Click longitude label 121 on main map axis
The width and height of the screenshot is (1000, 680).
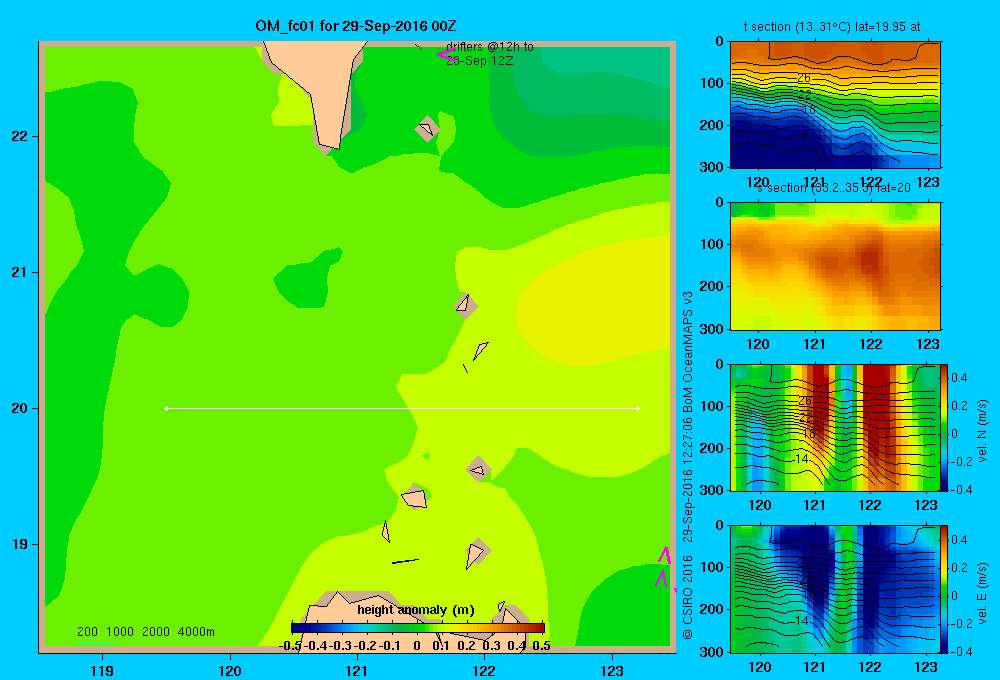[x=357, y=670]
